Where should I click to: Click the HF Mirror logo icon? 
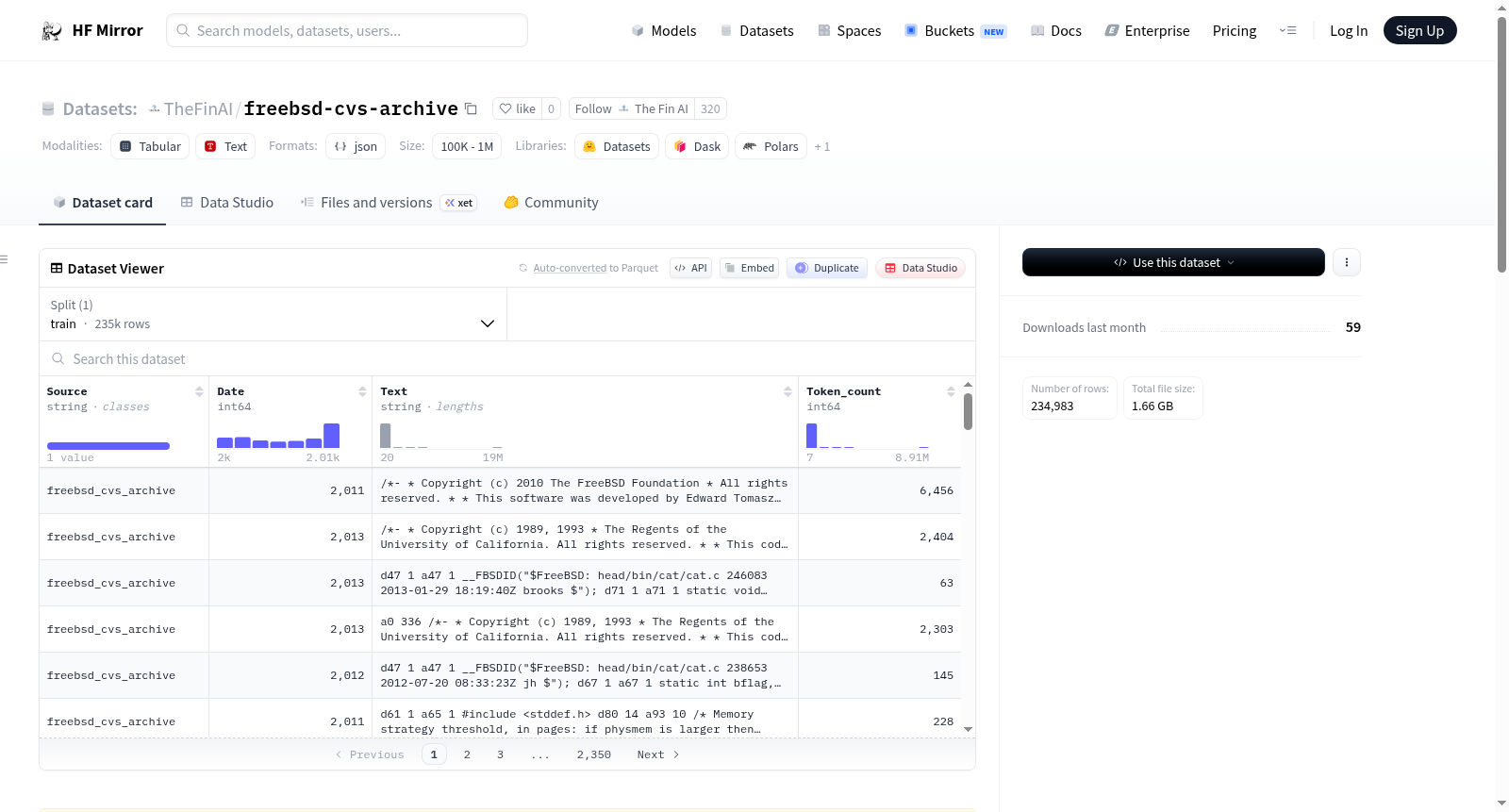click(52, 31)
